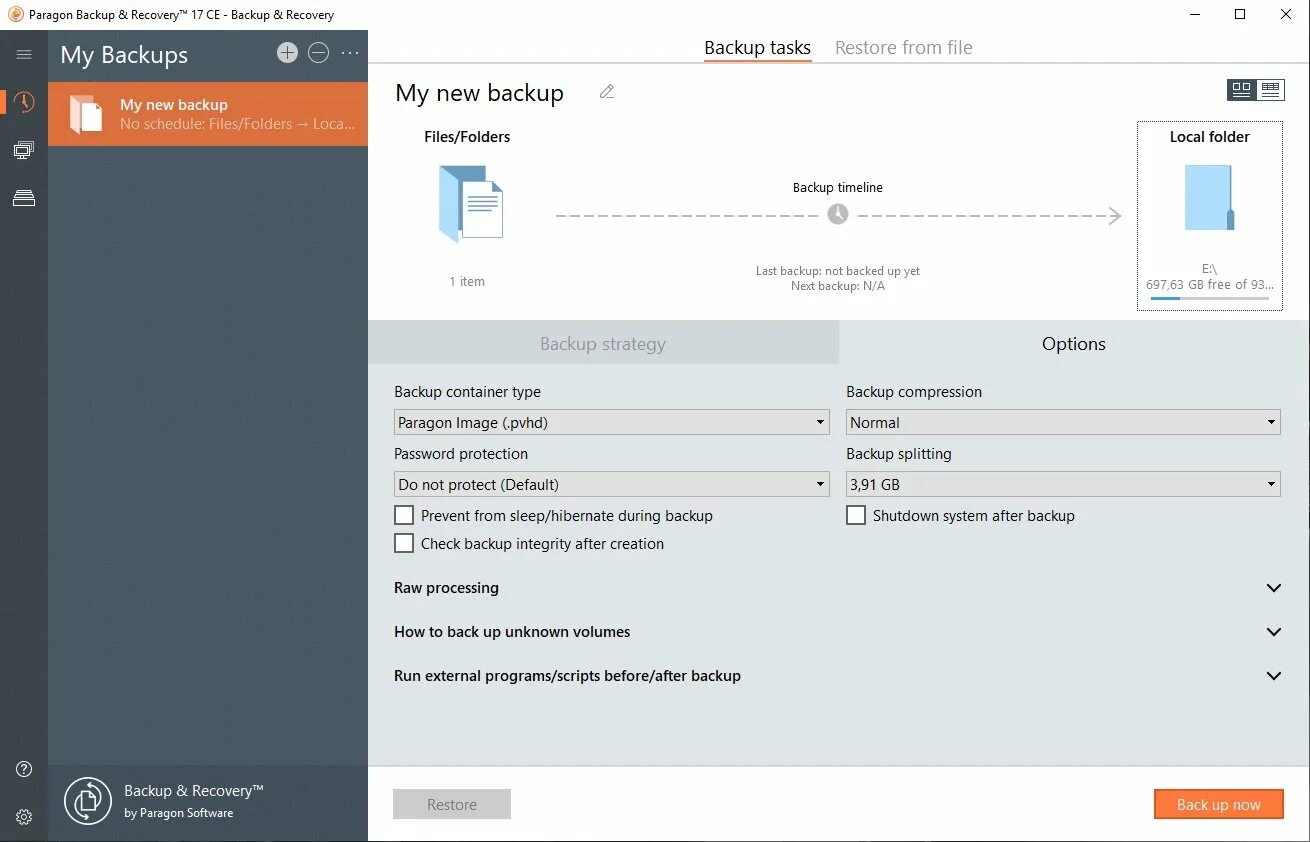1310x842 pixels.
Task: Click the Local folder destination icon
Action: pos(1210,198)
